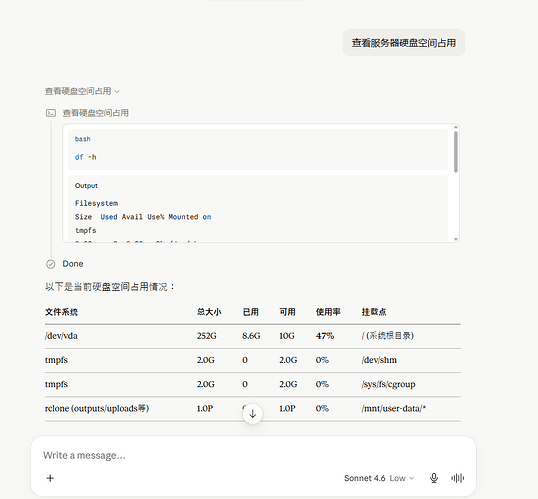538x499 pixels.
Task: Click the terminal step label 查看硬盘空间占用
Action: 95,113
